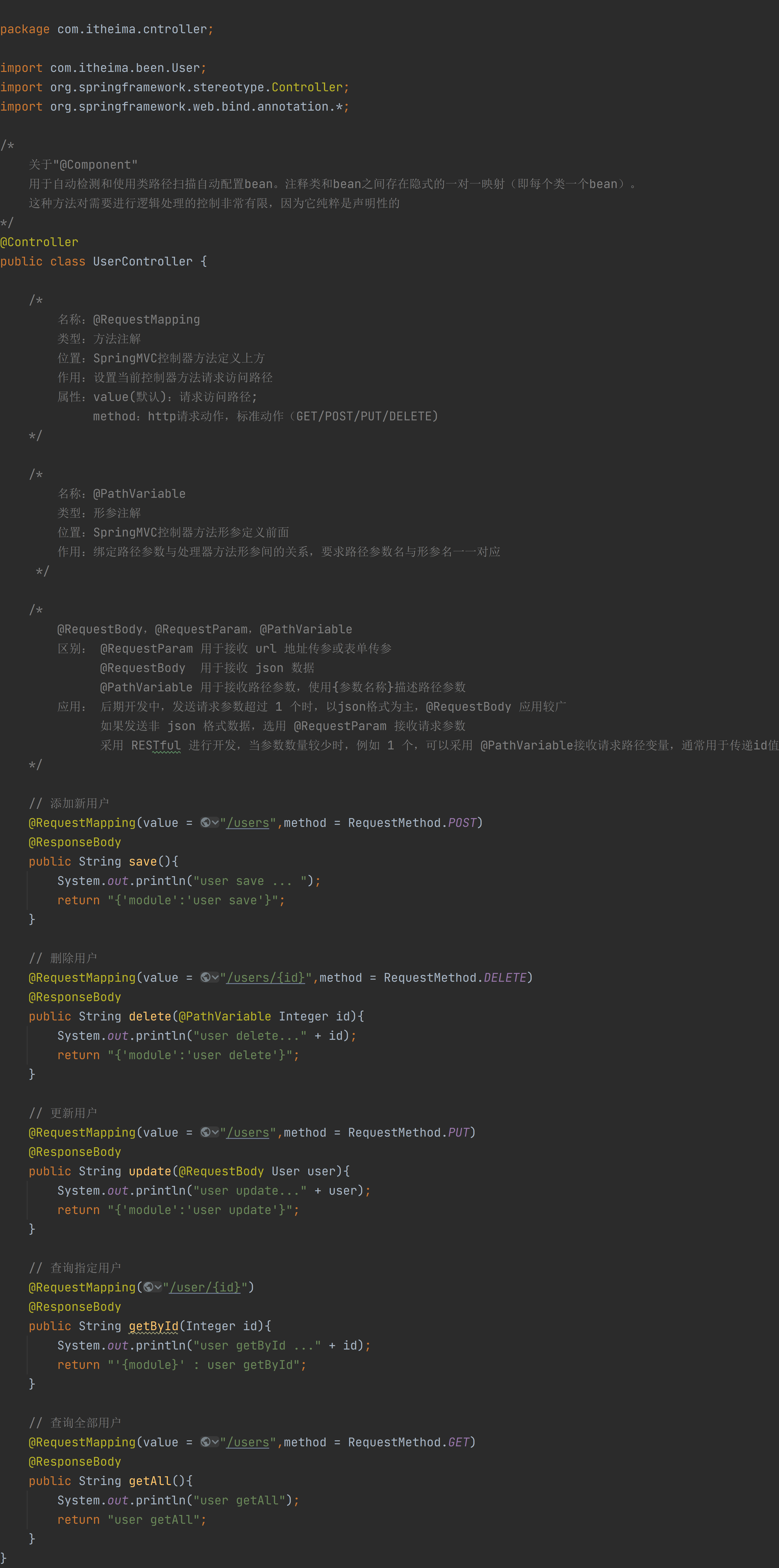Expand chevron next to DELETE mapping globe
Screen dimensions: 779x1568
[x=215, y=977]
